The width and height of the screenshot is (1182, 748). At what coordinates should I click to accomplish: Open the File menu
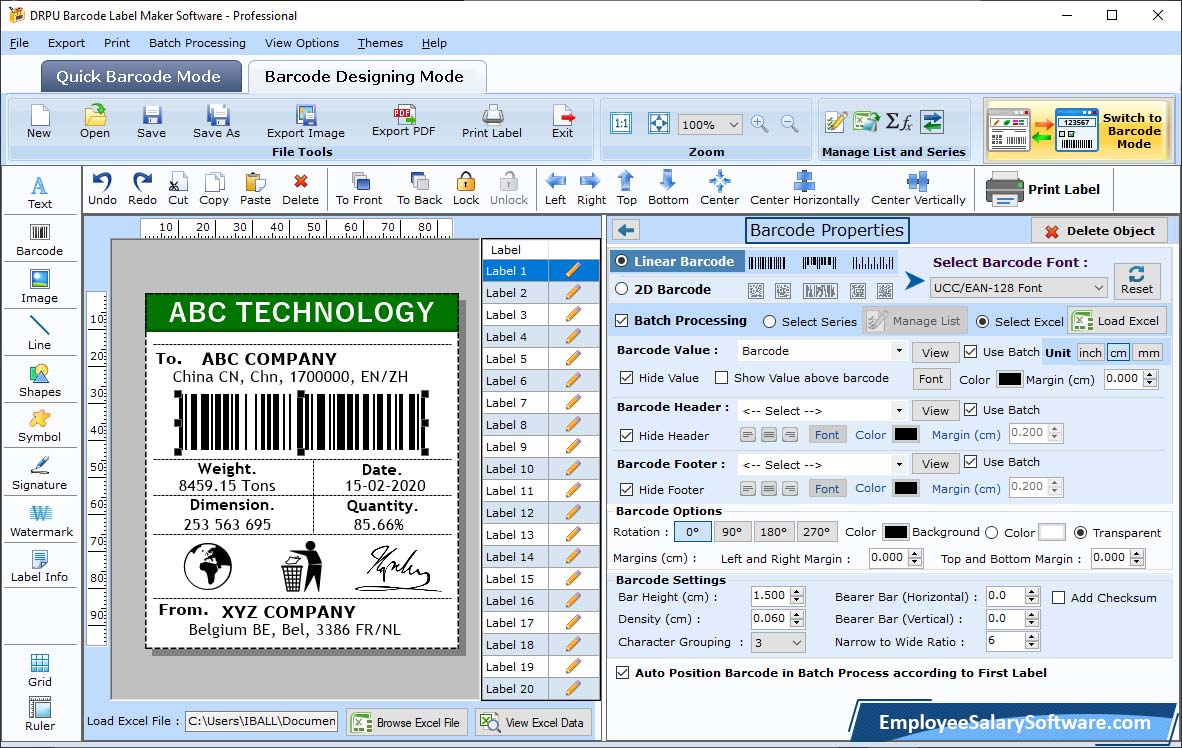click(x=19, y=43)
